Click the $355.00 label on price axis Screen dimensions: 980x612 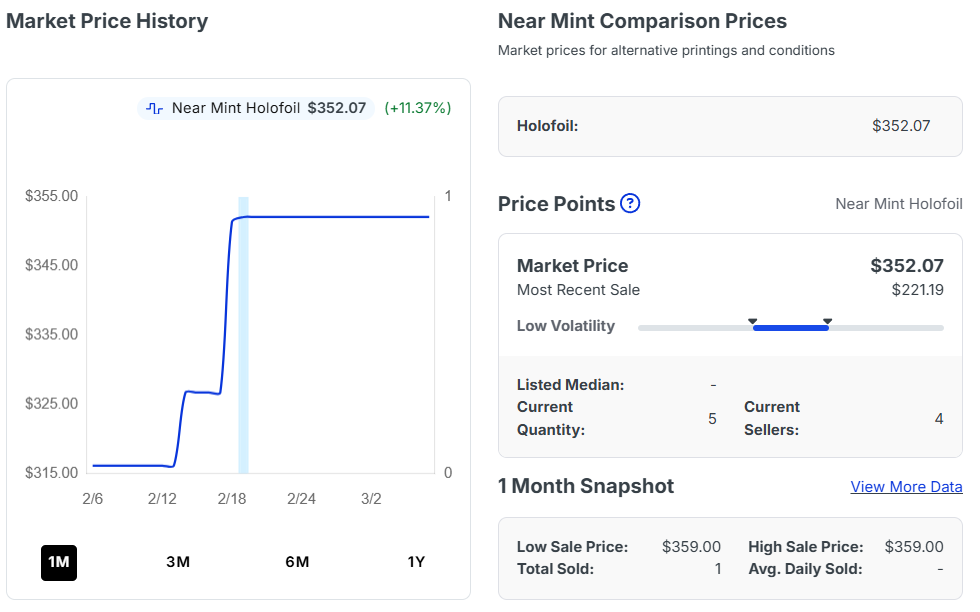pos(52,196)
